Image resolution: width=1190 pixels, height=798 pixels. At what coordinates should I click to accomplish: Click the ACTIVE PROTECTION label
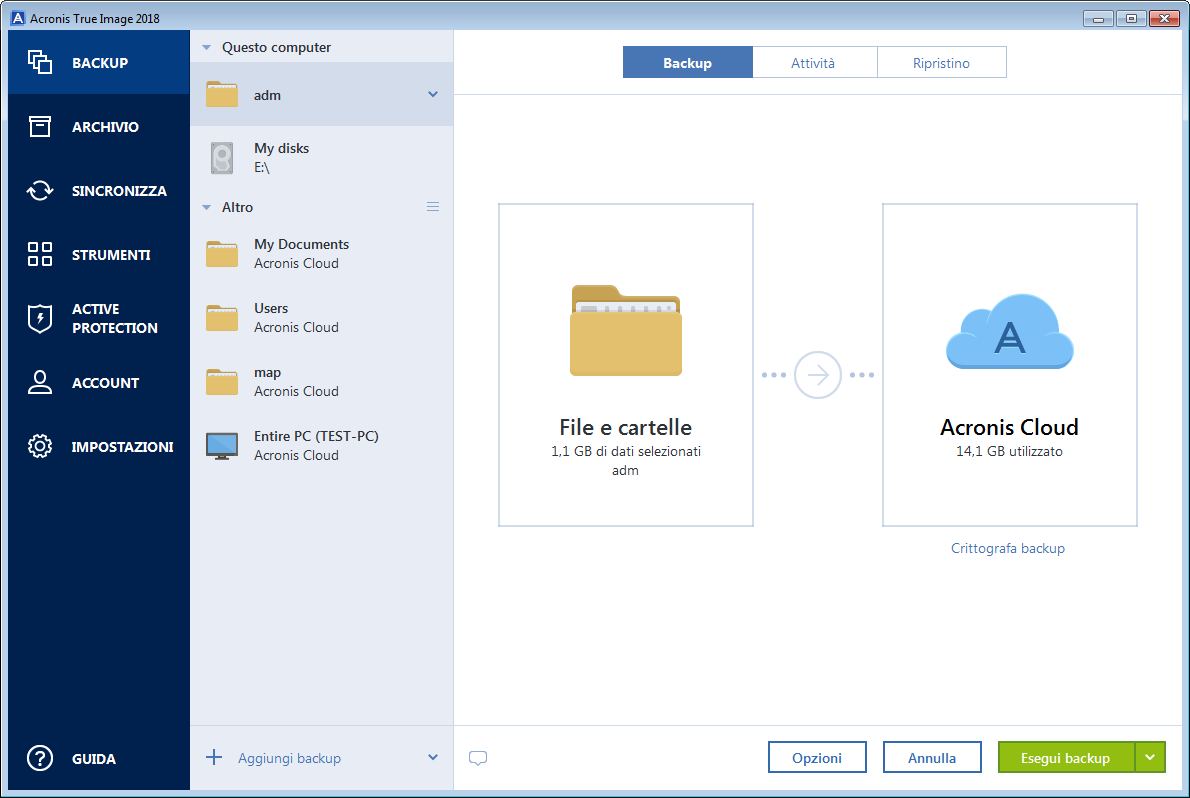tap(115, 318)
